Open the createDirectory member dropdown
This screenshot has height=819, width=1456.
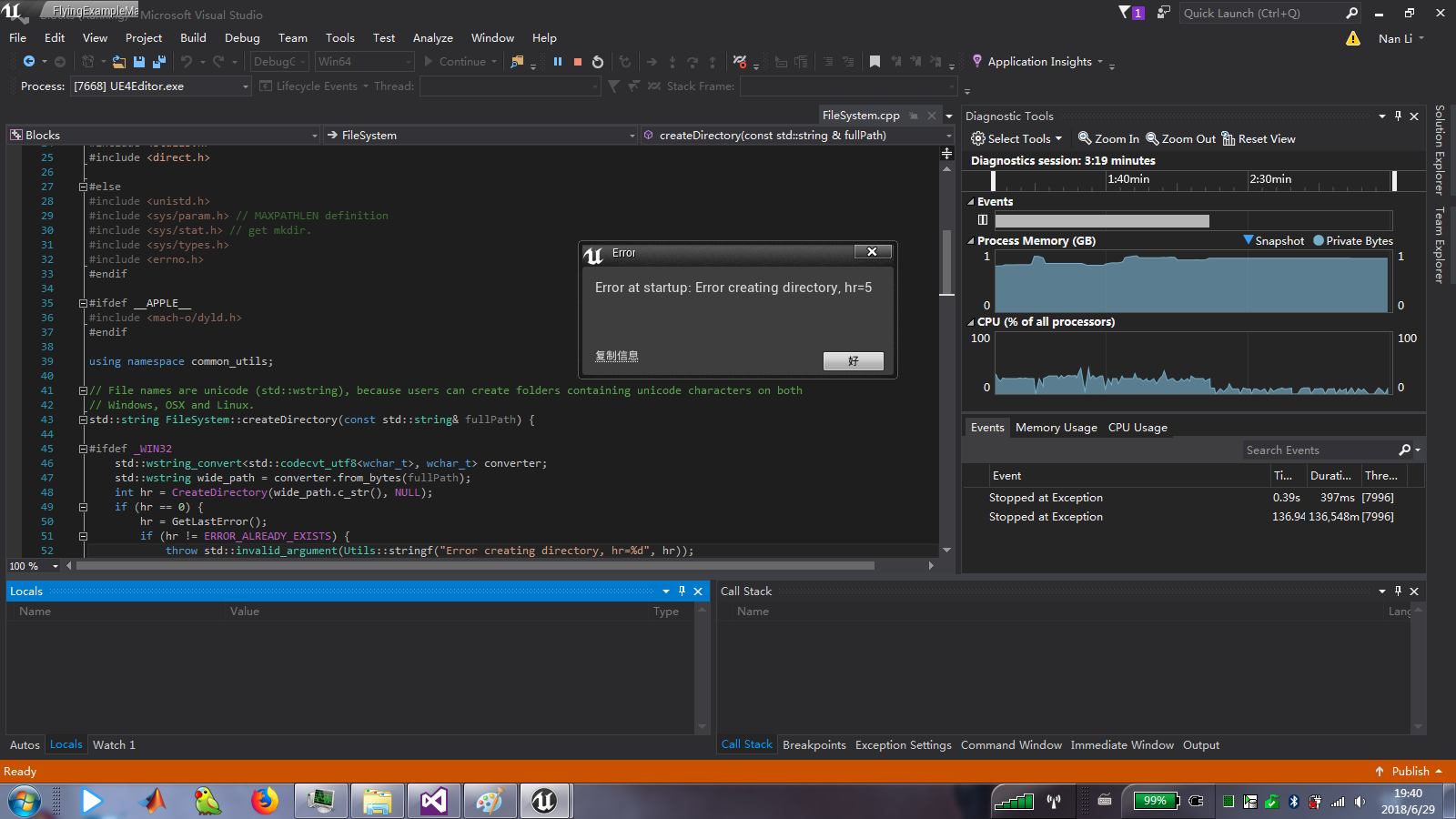click(x=796, y=135)
